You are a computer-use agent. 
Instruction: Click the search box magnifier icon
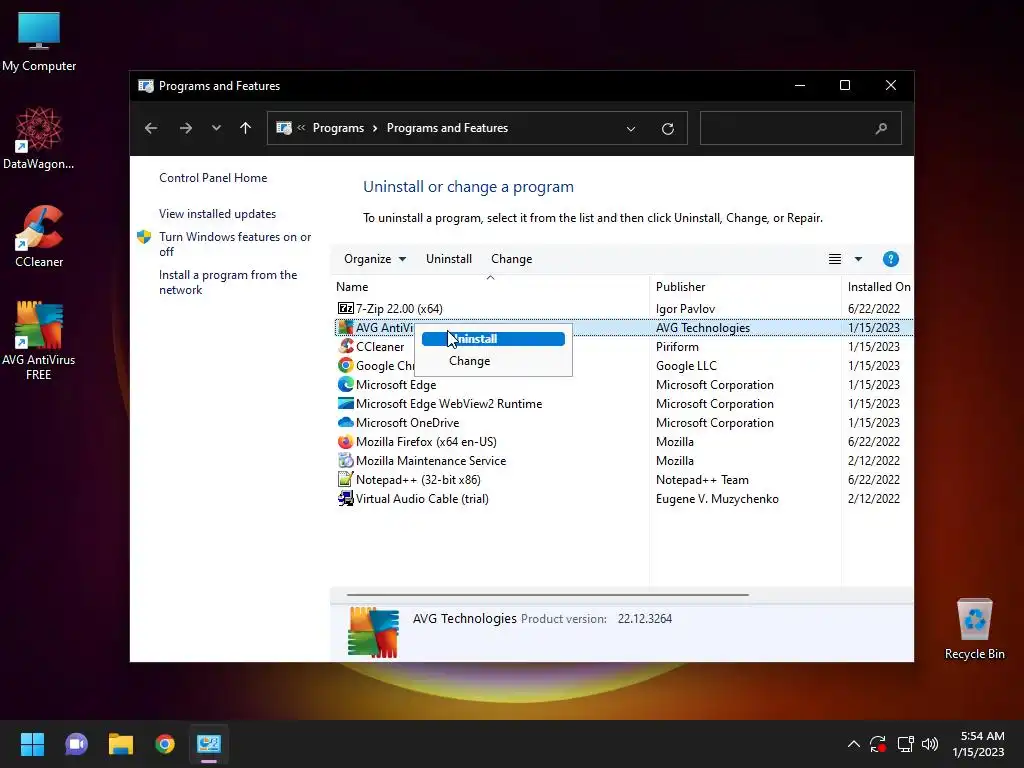click(881, 129)
